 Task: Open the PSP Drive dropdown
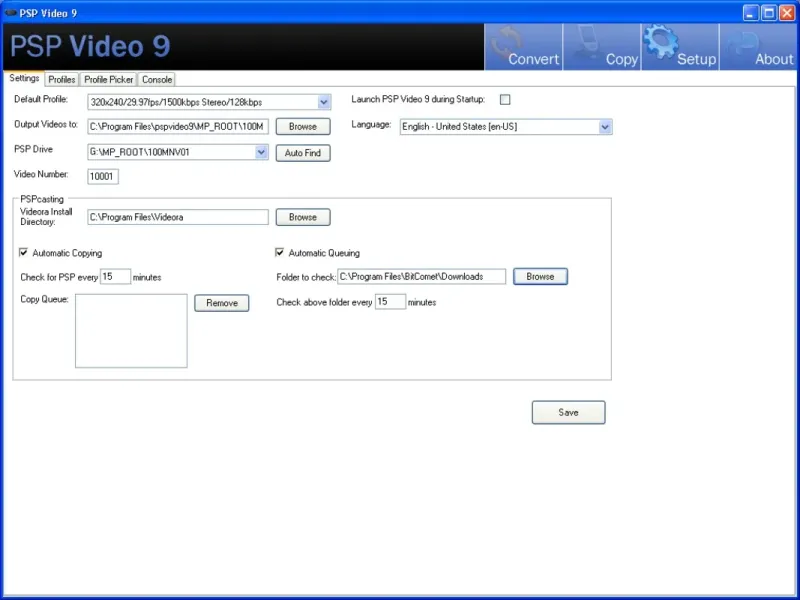pyautogui.click(x=261, y=152)
